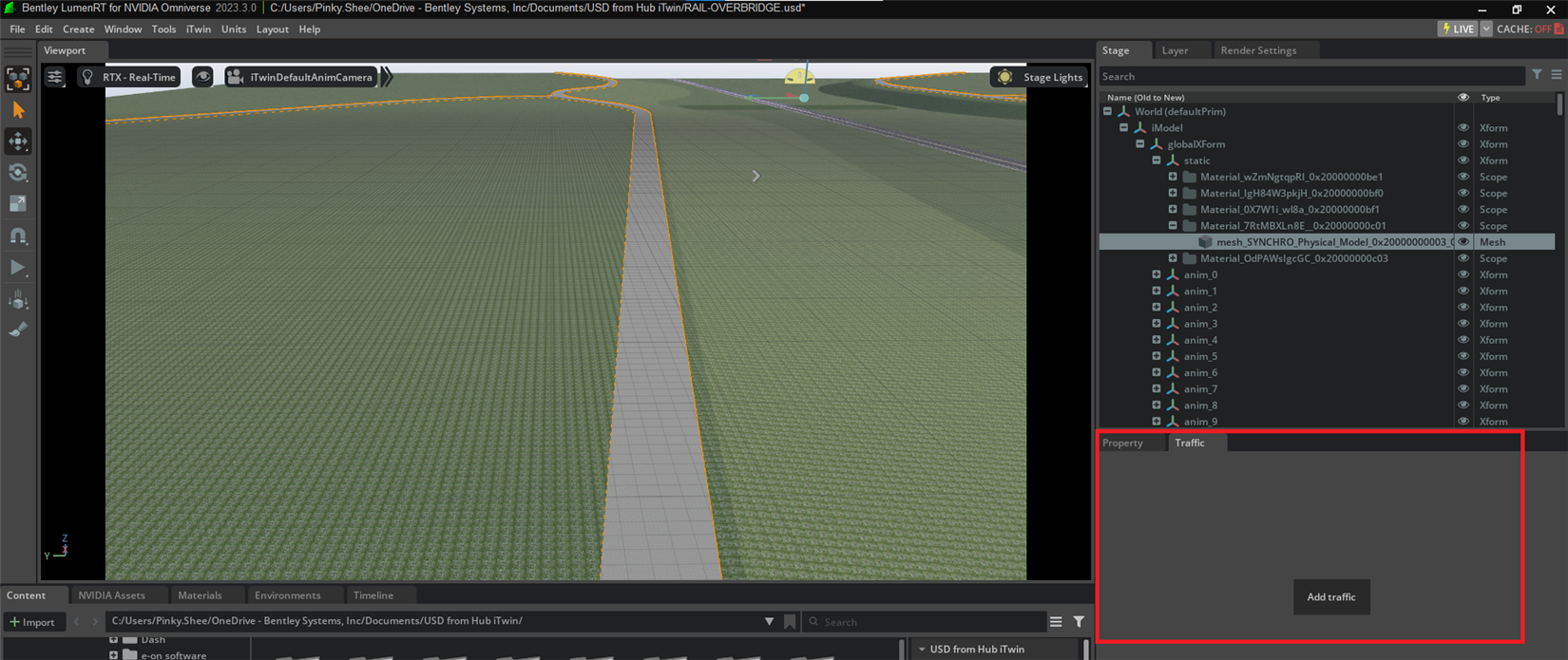The height and width of the screenshot is (660, 1568).
Task: Expand the Material_wZmNgtqpRI scope
Action: 1173,177
